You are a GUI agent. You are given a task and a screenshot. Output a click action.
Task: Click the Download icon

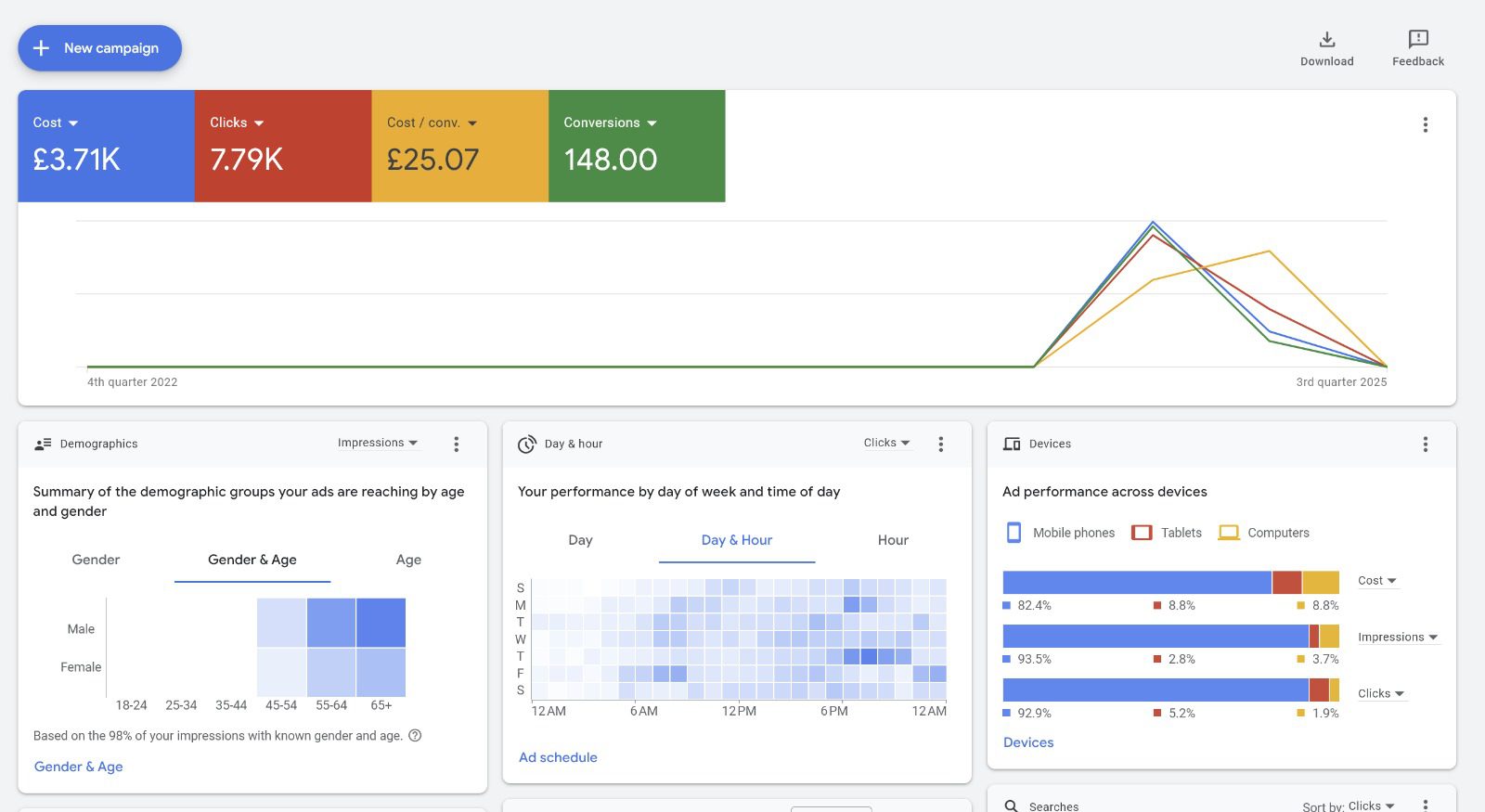[1326, 40]
